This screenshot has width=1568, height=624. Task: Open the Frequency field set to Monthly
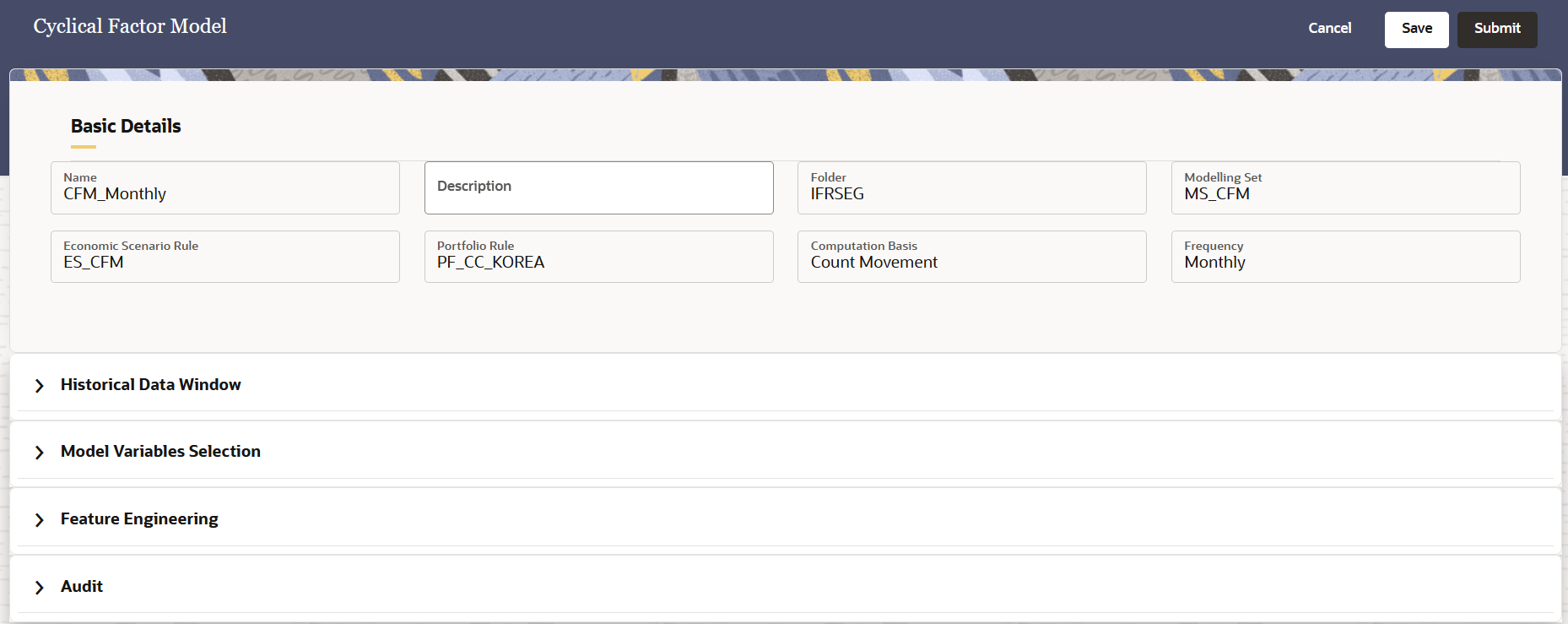[x=1345, y=257]
